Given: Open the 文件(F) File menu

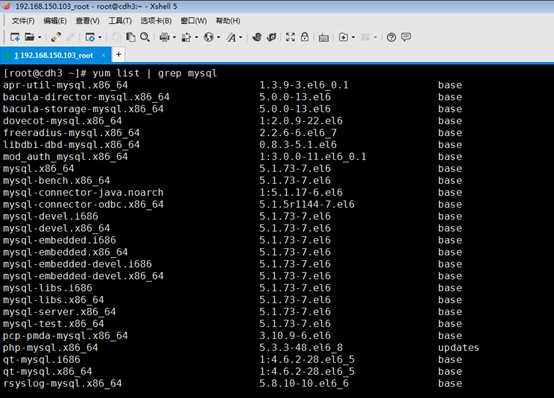Looking at the screenshot, I should coord(23,21).
